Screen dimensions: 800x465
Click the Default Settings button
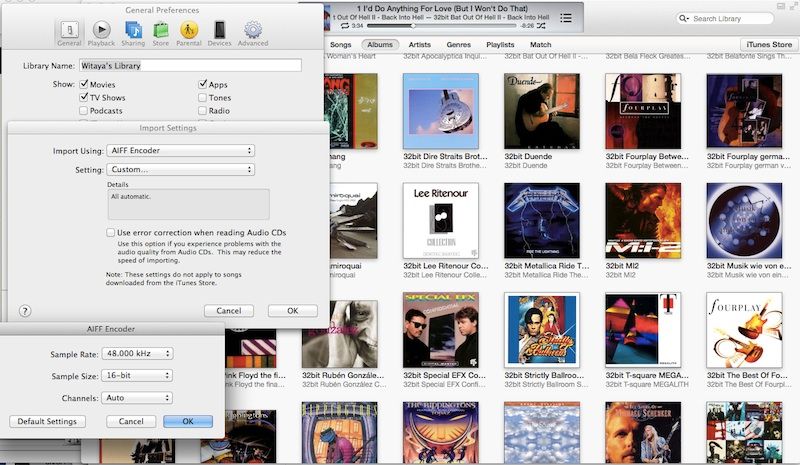(47, 422)
